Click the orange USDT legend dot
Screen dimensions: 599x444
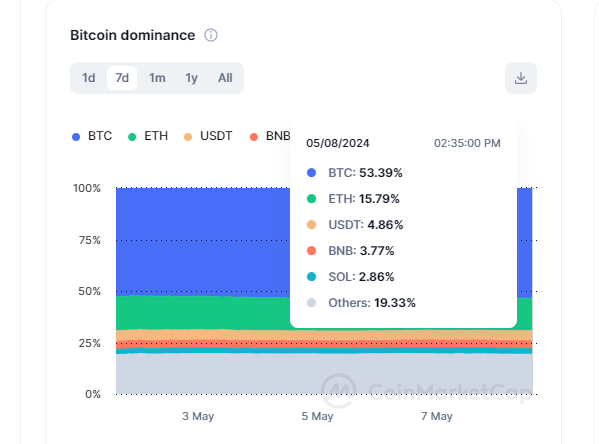pos(188,137)
